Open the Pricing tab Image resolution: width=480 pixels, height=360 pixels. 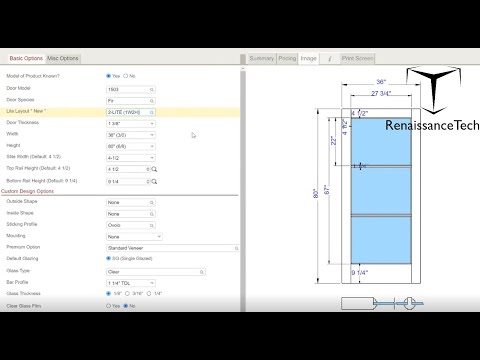pyautogui.click(x=287, y=59)
